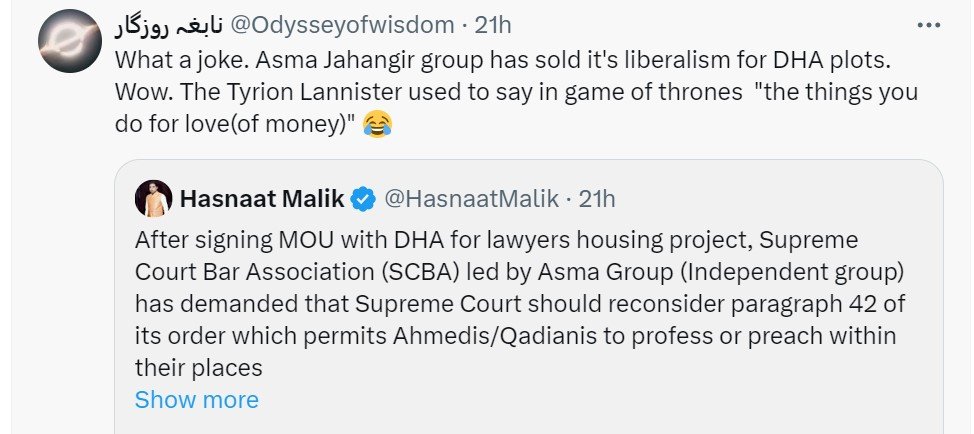Click the laughing crying emoji in the tweet
This screenshot has height=434, width=974.
377,126
